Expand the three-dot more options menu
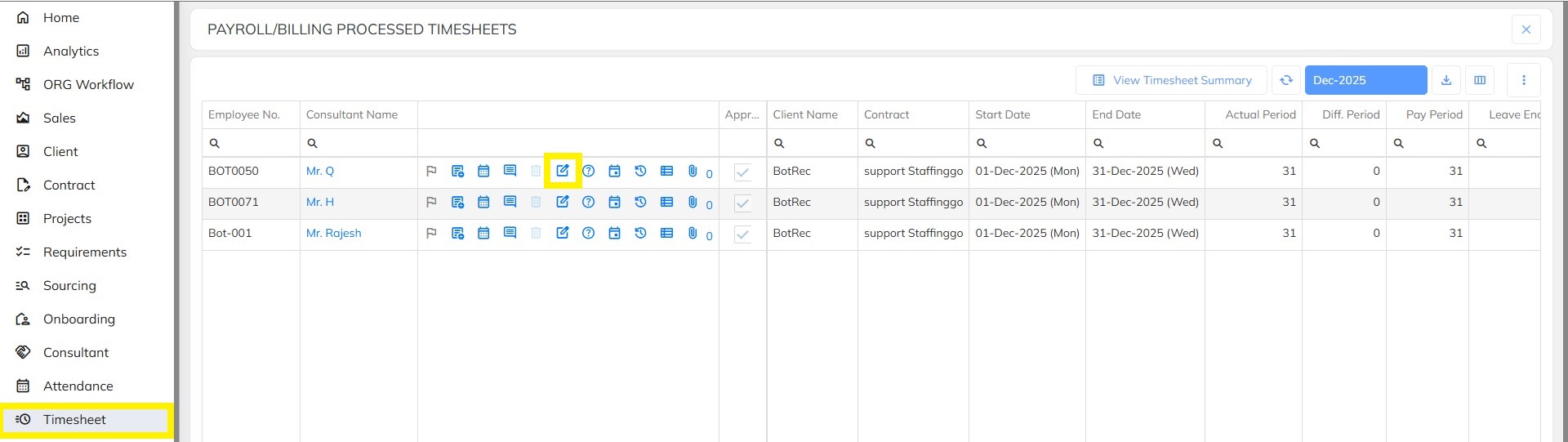Image resolution: width=1568 pixels, height=442 pixels. coord(1524,80)
